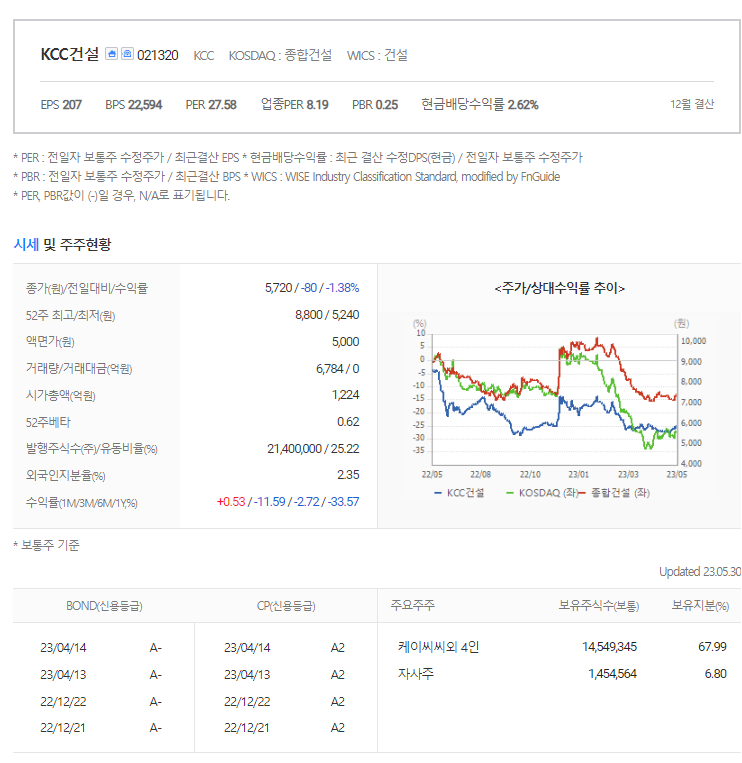The image size is (742, 763).
Task: Click the 주요주주 column header
Action: (x=413, y=605)
